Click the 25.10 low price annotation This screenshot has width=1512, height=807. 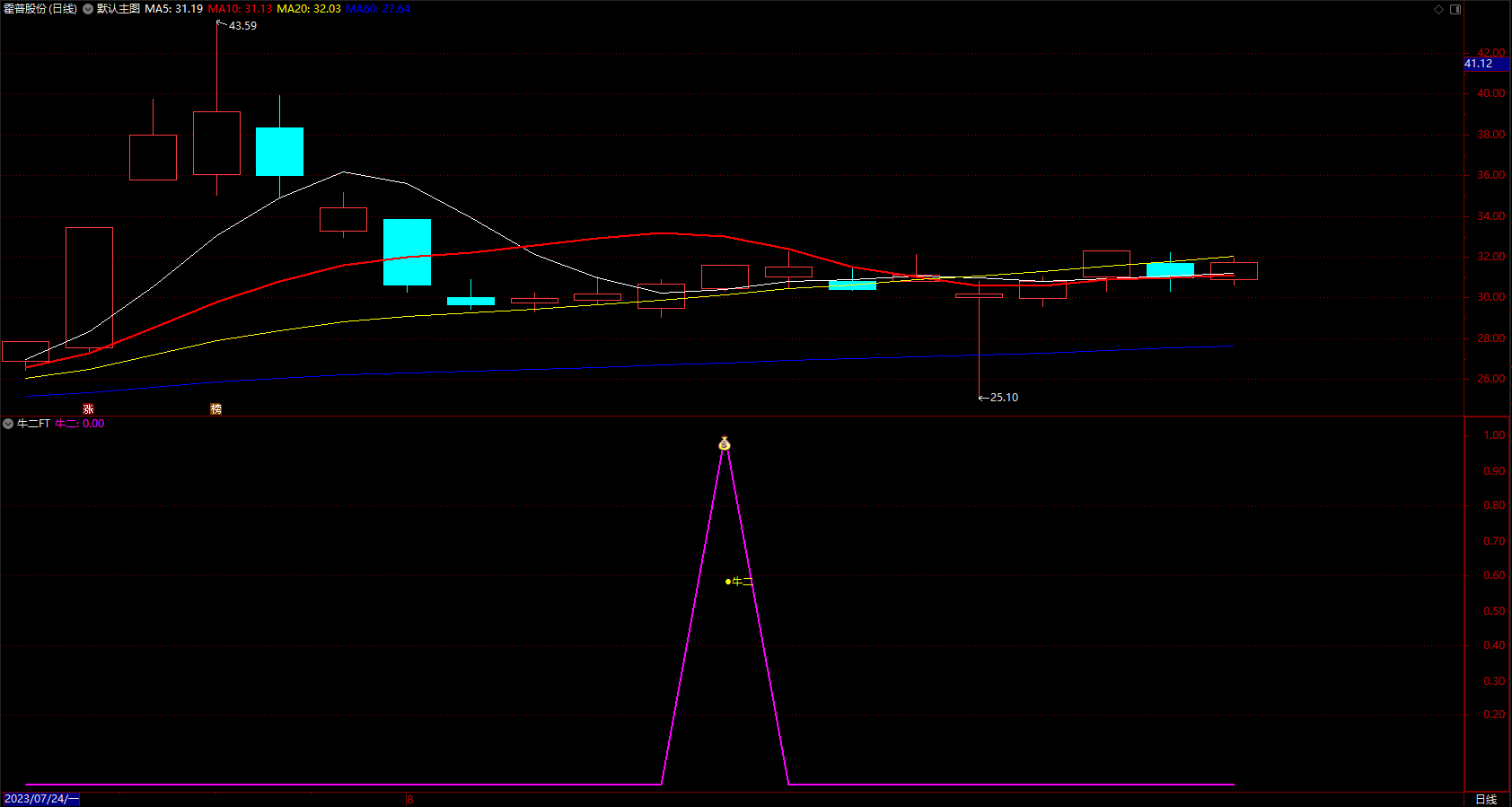tap(1004, 398)
